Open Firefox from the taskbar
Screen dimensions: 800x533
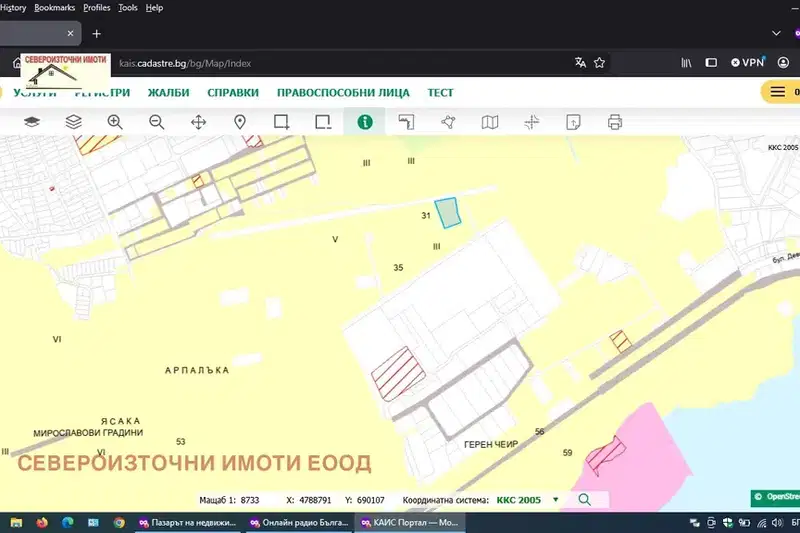coord(42,523)
